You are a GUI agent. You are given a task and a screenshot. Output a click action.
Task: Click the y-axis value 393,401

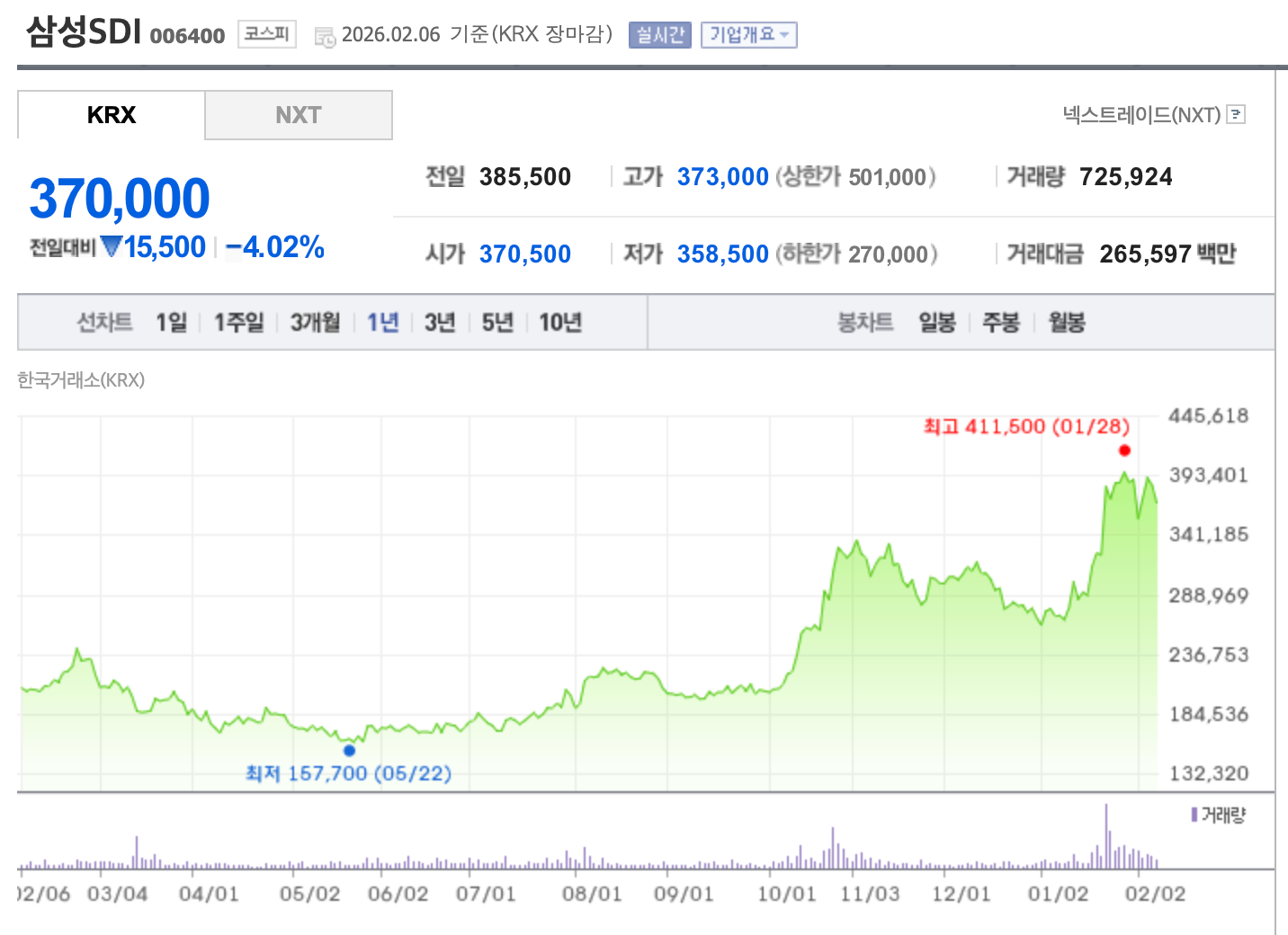click(x=1209, y=475)
